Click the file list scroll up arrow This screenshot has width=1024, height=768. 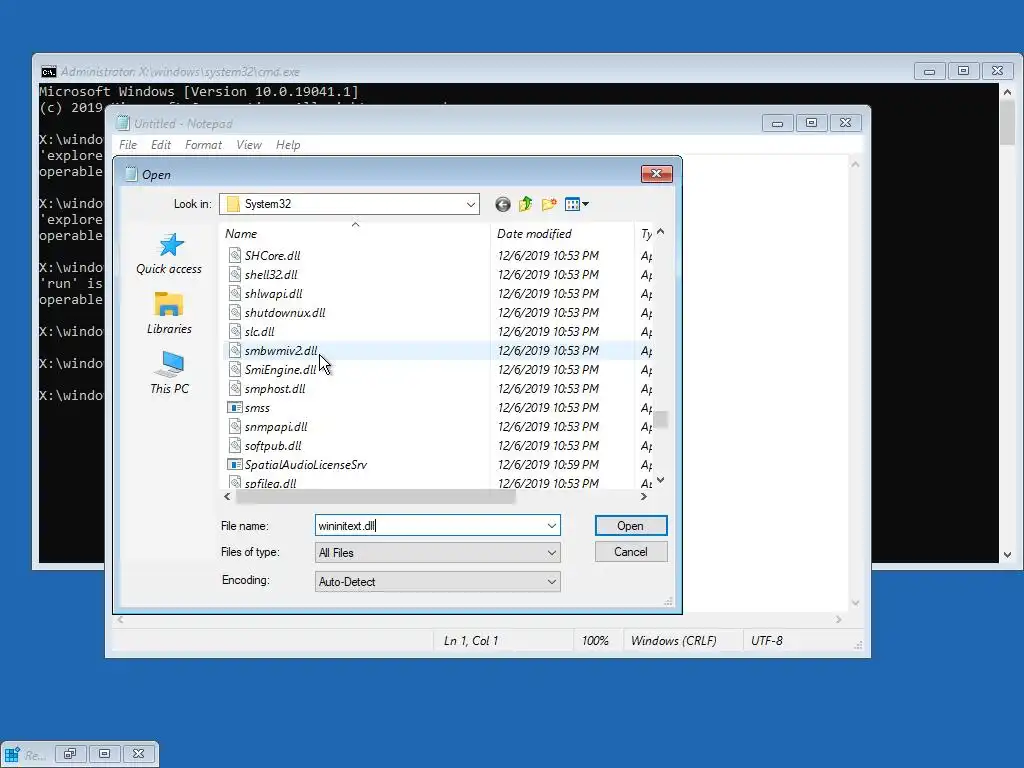661,232
